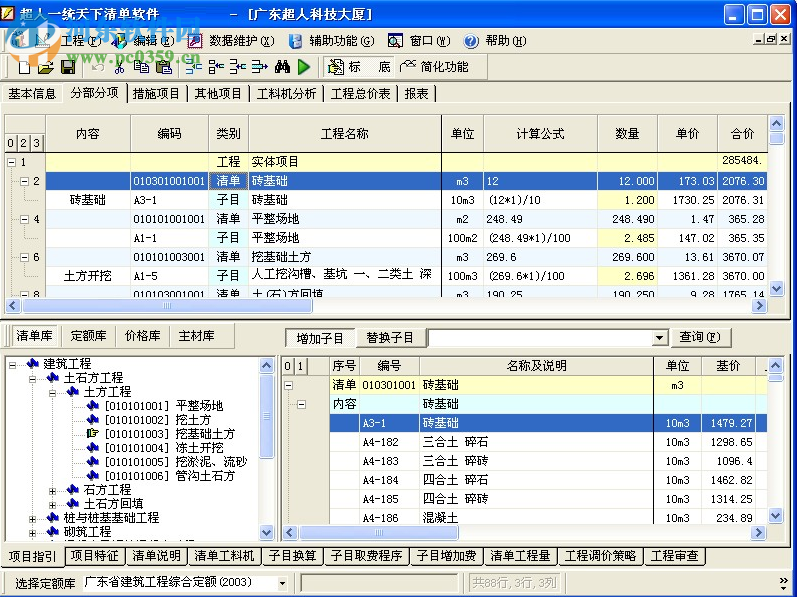Expand the 桩与桩基基础工程 tree node
Viewport: 797px width, 597px height.
point(33,519)
